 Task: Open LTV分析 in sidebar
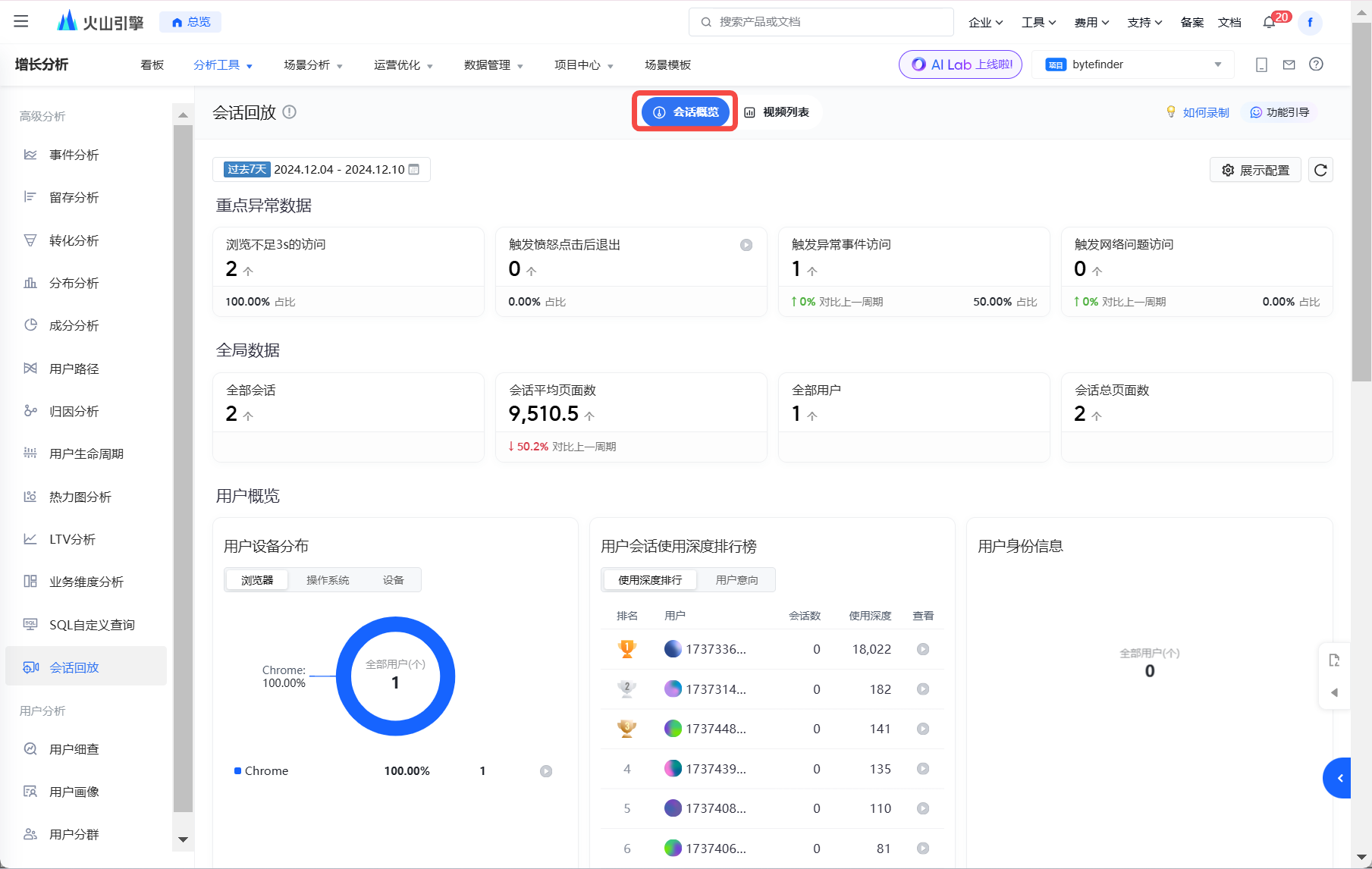point(86,539)
